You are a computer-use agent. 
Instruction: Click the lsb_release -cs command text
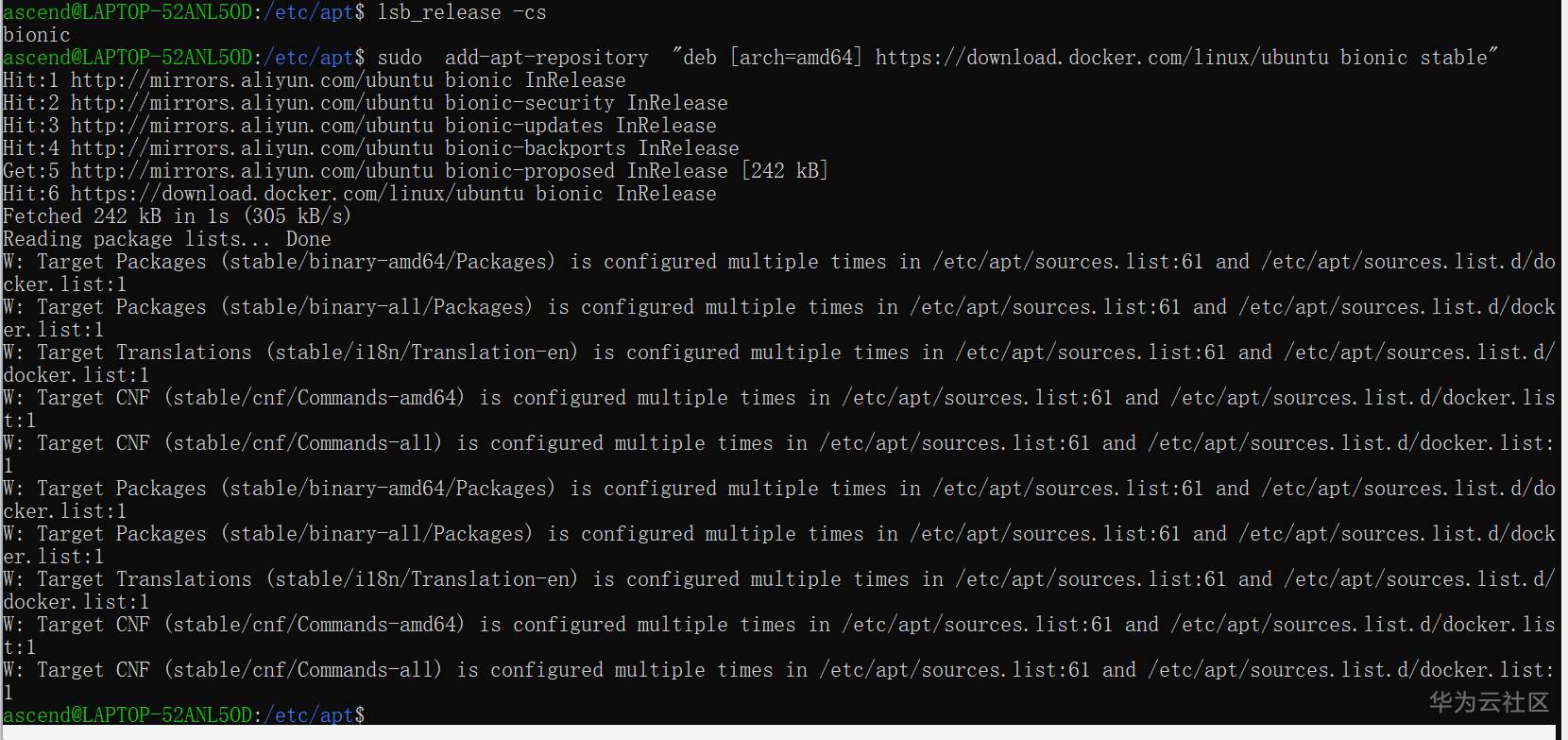click(461, 12)
